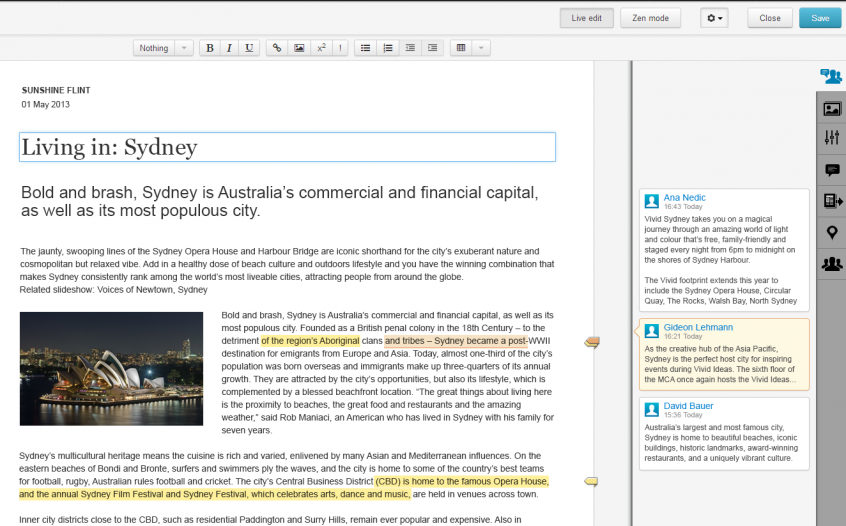This screenshot has height=526, width=846.
Task: Apply superscript formatting
Action: point(320,48)
